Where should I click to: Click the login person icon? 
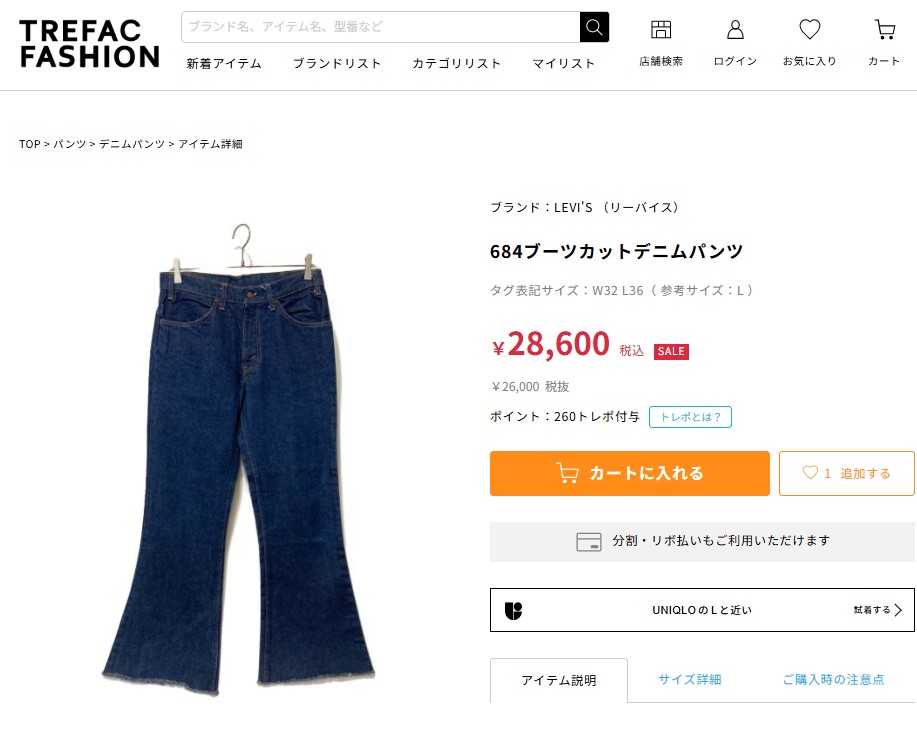pos(735,29)
